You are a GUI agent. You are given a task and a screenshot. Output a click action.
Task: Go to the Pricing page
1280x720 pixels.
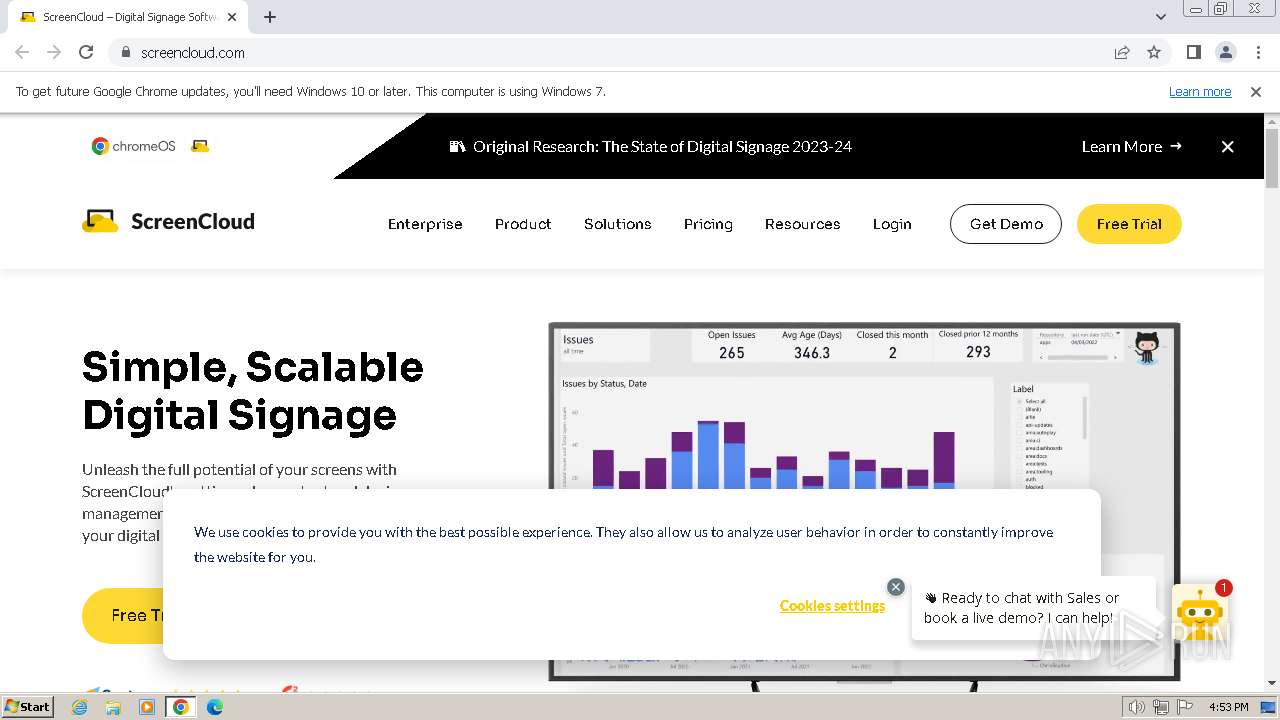click(x=708, y=224)
